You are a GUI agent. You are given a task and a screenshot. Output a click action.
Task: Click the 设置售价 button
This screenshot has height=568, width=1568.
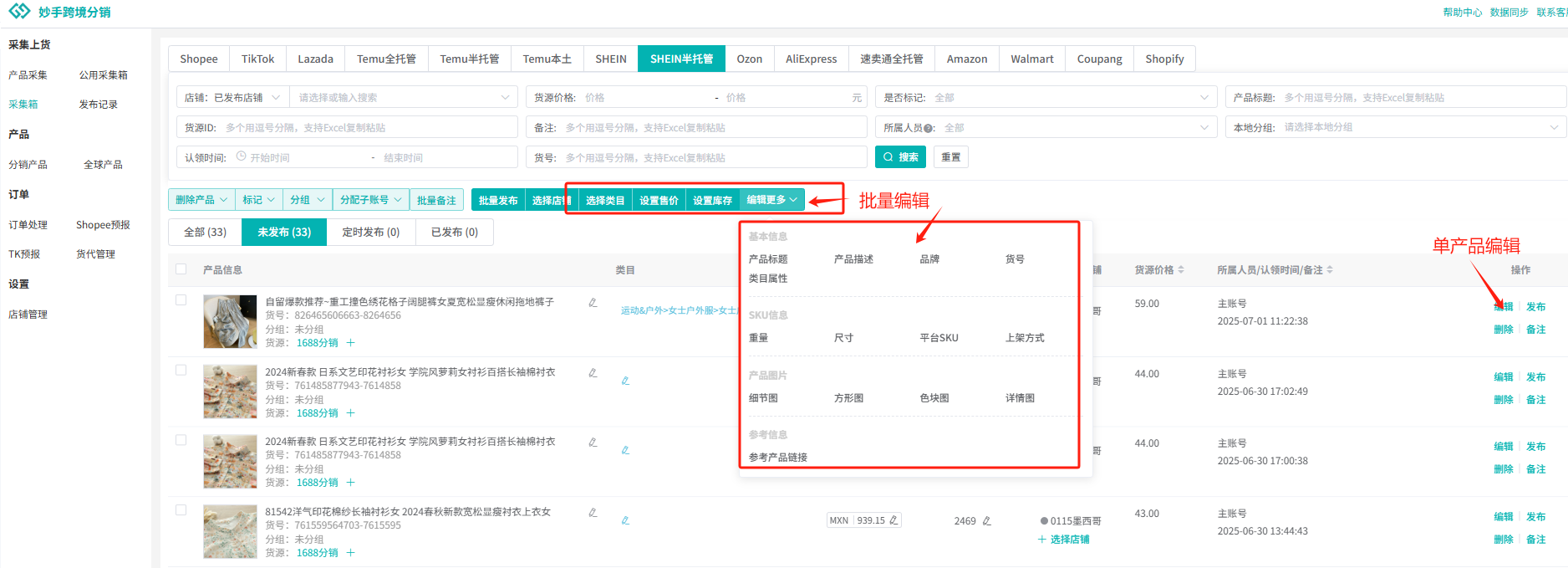pyautogui.click(x=659, y=200)
